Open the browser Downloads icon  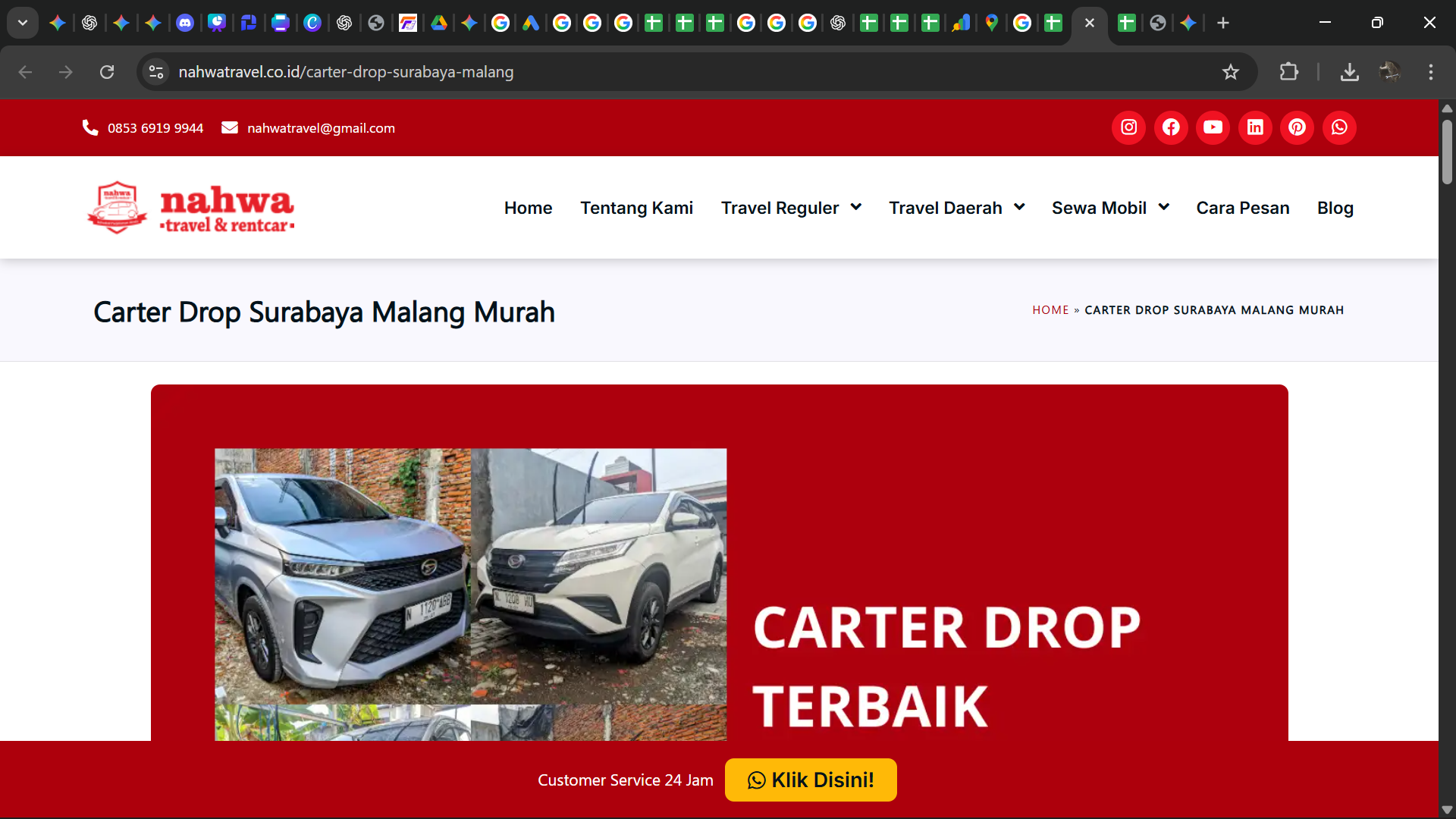coord(1351,72)
